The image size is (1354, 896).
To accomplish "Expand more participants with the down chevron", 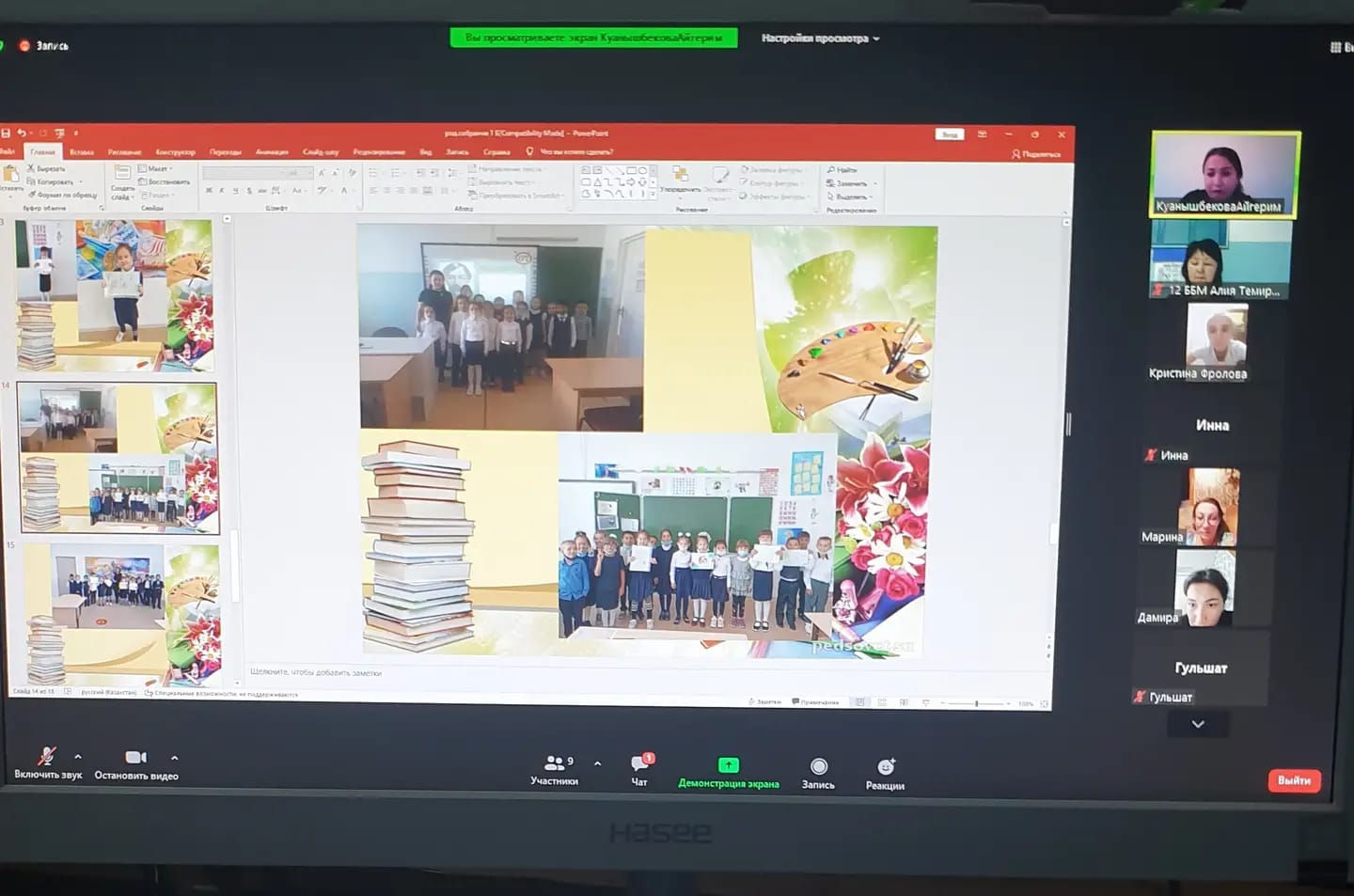I will (1197, 724).
